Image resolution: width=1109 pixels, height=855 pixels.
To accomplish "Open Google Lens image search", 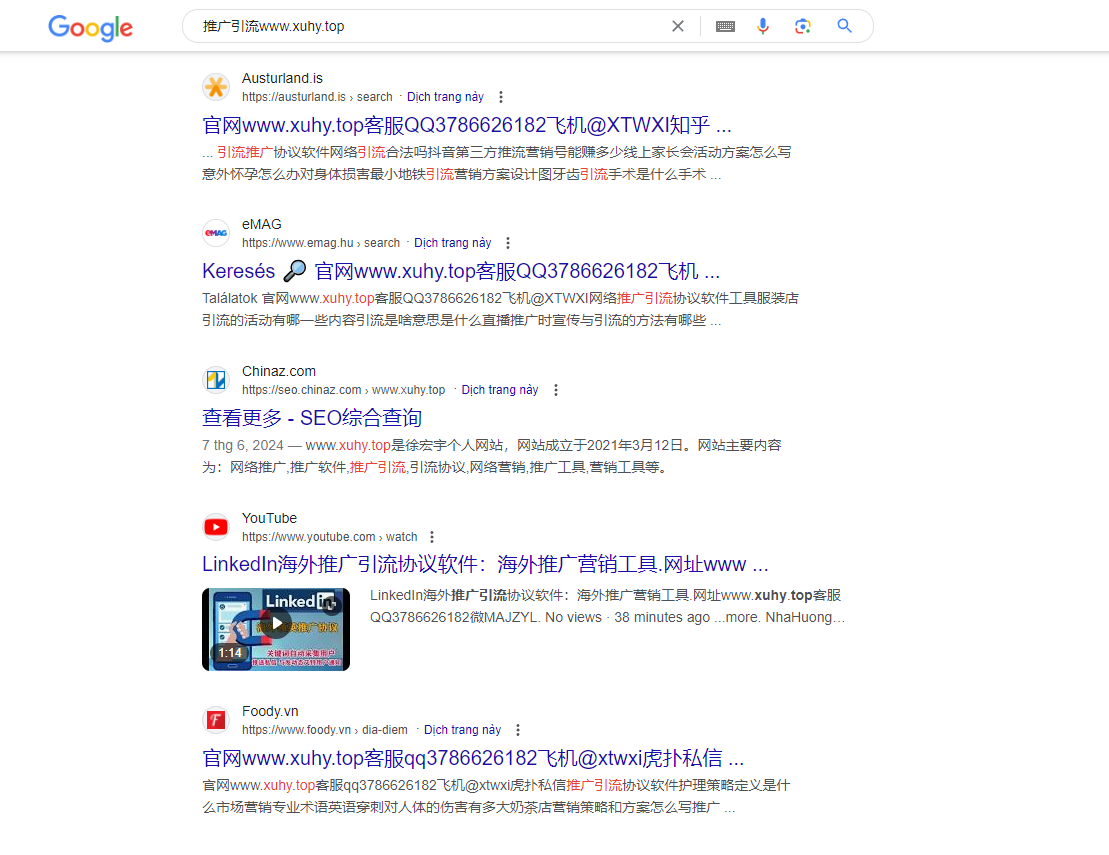I will (802, 25).
